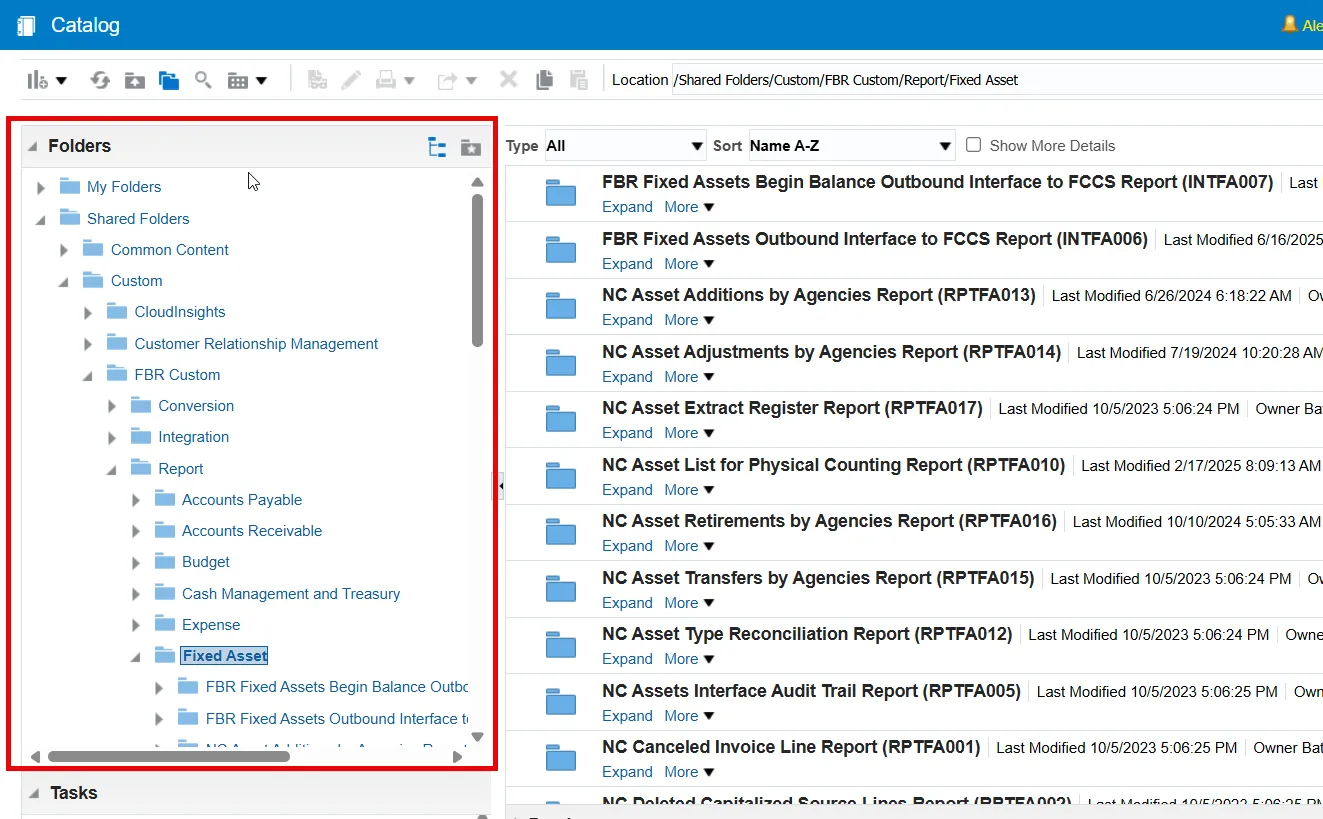Image resolution: width=1323 pixels, height=819 pixels.
Task: Expand the Accounts Payable folder node
Action: click(x=136, y=501)
